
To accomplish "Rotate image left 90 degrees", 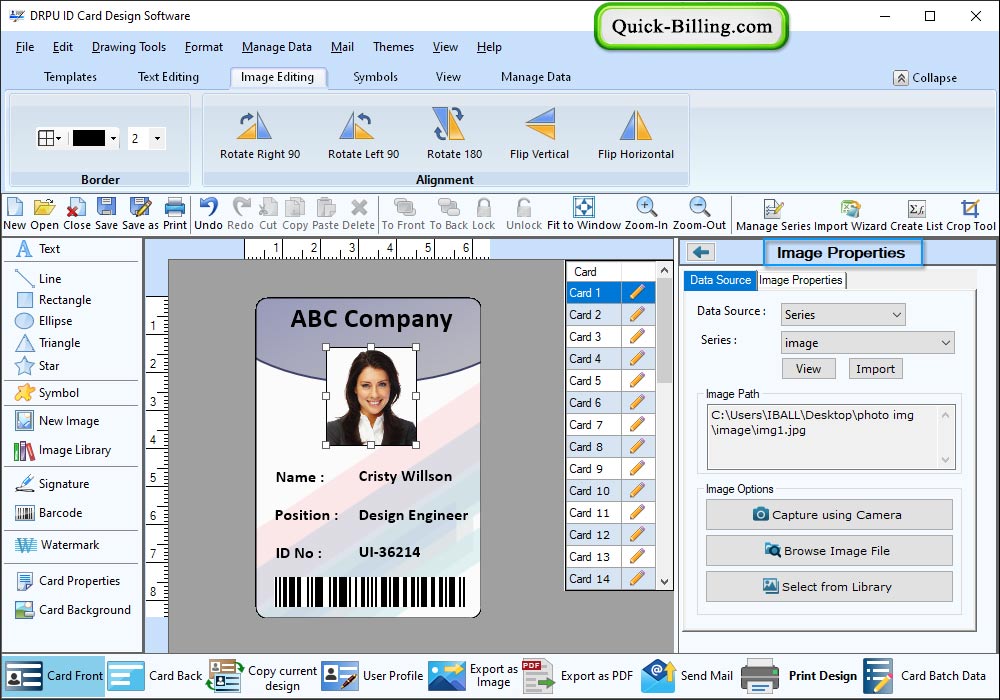I will point(363,135).
